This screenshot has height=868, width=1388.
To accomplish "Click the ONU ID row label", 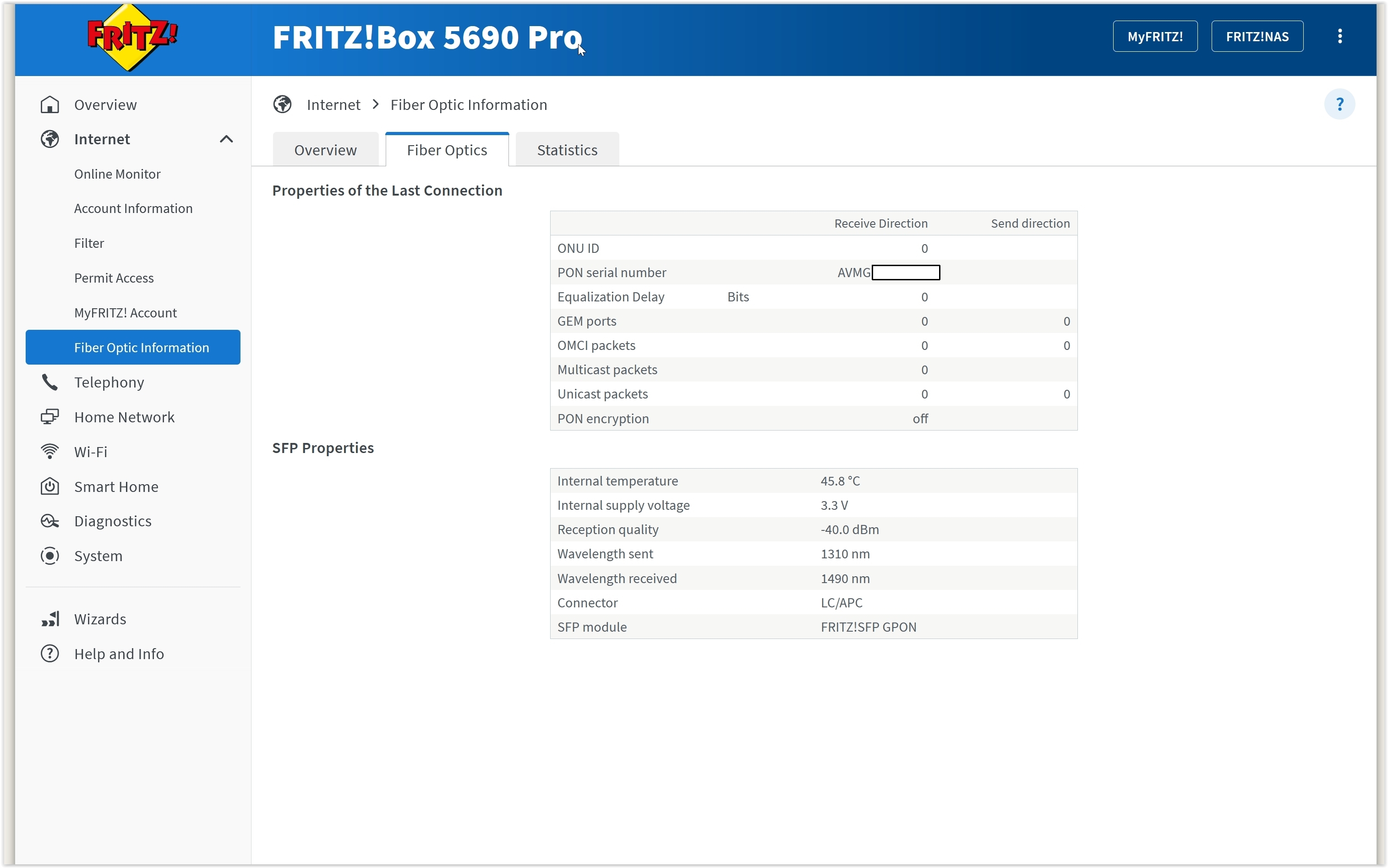I will tap(578, 248).
